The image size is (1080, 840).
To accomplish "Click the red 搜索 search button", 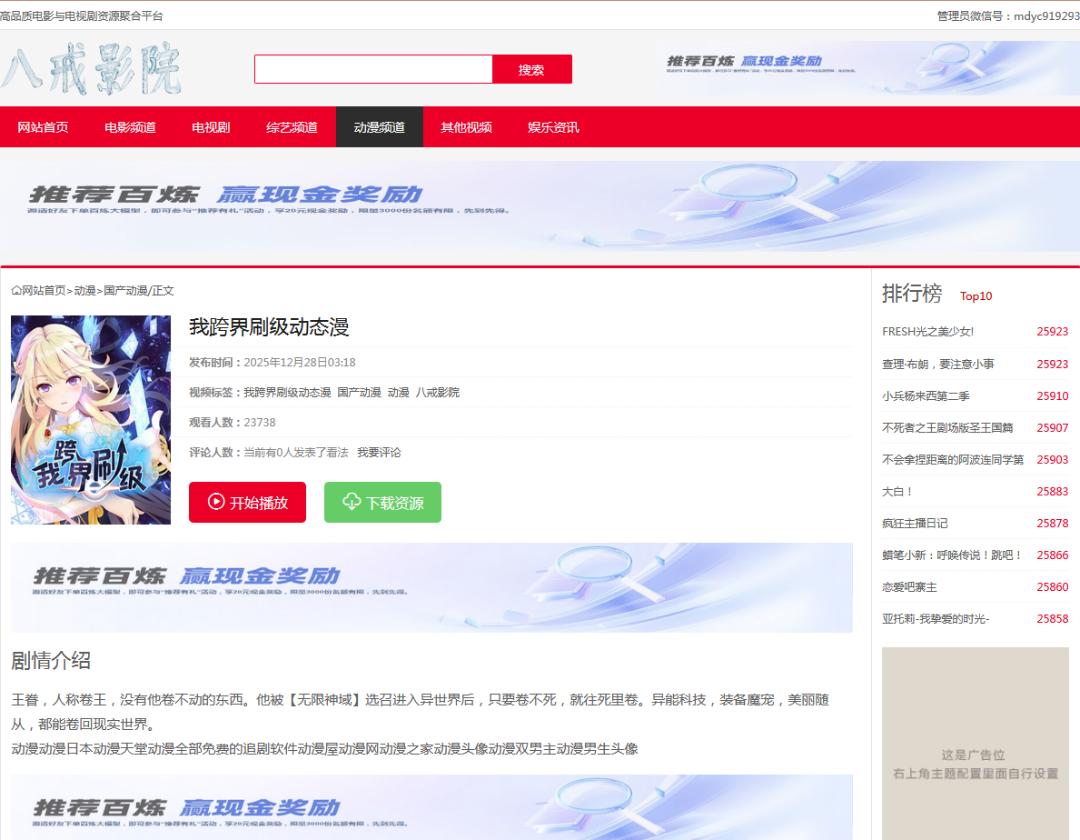I will click(531, 70).
